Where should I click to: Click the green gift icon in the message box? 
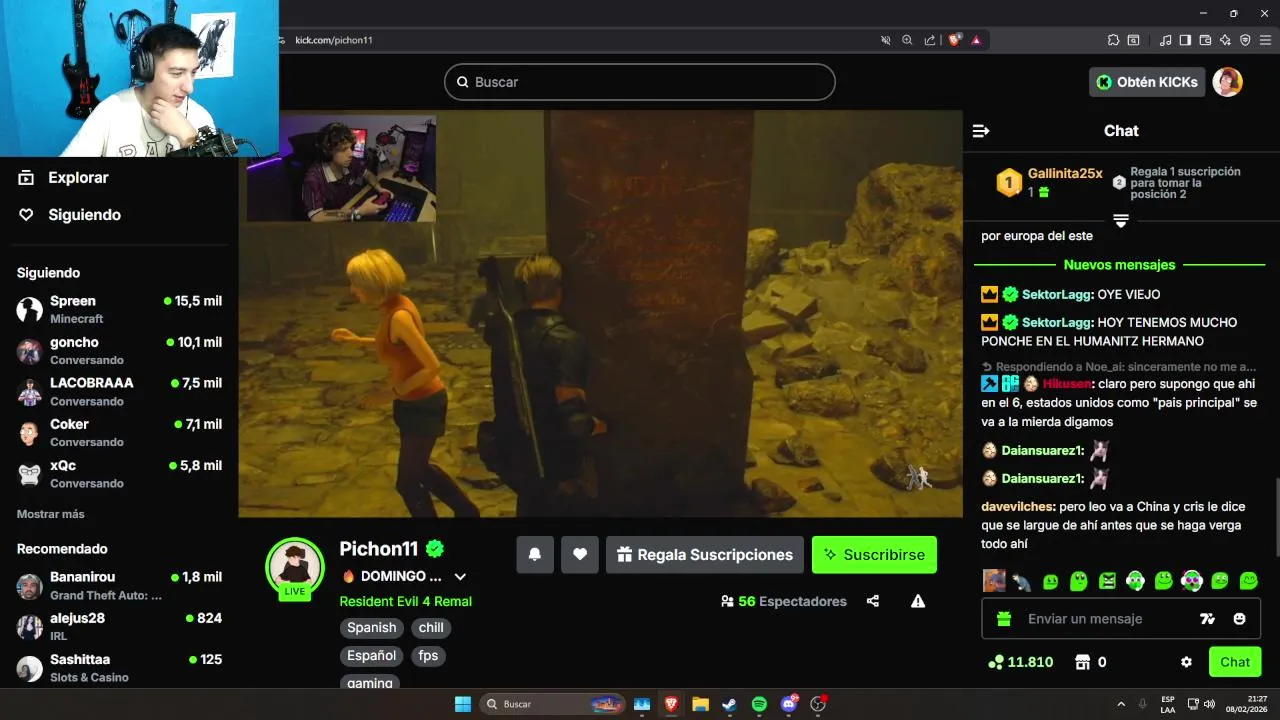click(1004, 619)
